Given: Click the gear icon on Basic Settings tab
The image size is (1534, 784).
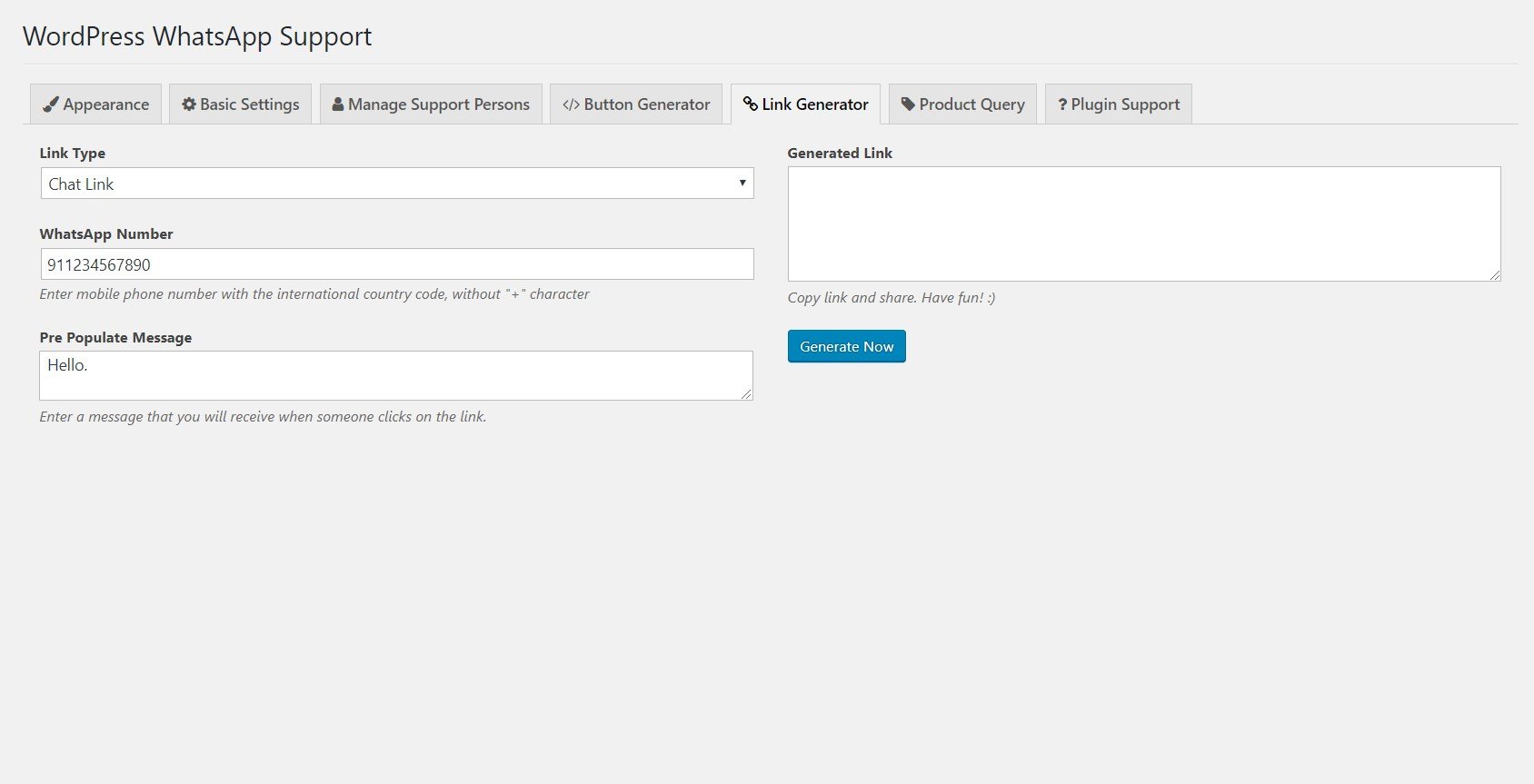Looking at the screenshot, I should (x=189, y=104).
